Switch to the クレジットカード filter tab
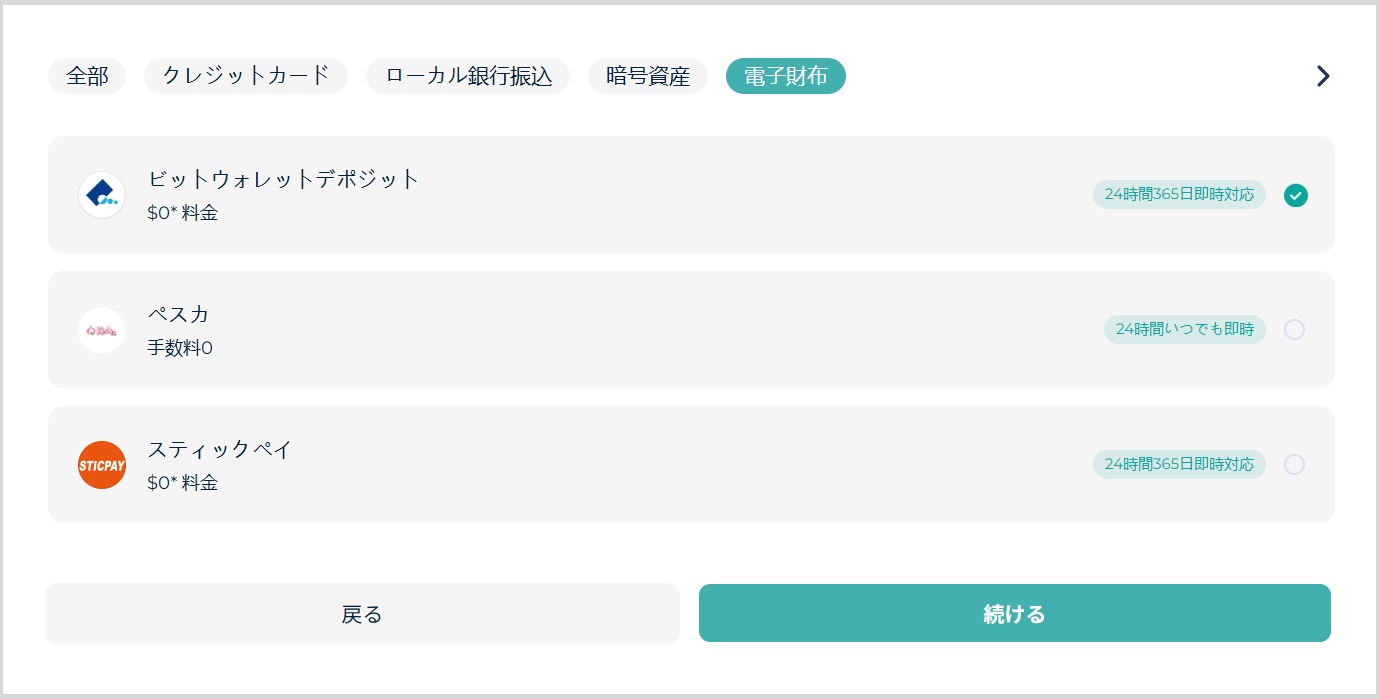 pos(246,76)
